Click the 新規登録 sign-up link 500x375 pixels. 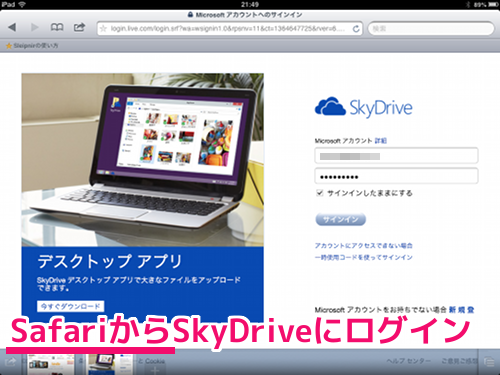(x=461, y=310)
